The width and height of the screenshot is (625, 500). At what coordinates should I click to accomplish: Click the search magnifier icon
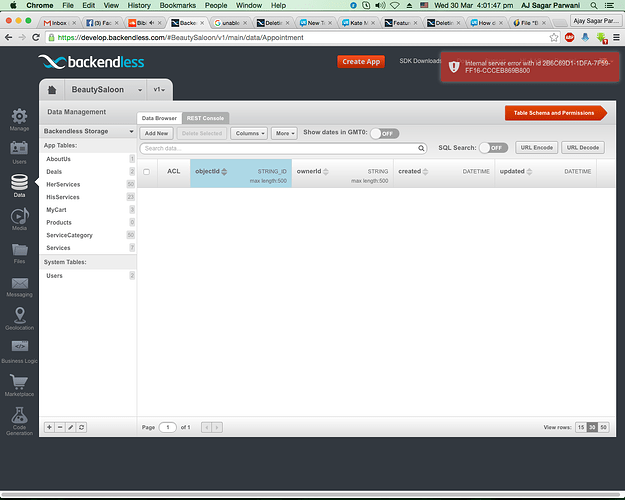click(421, 148)
